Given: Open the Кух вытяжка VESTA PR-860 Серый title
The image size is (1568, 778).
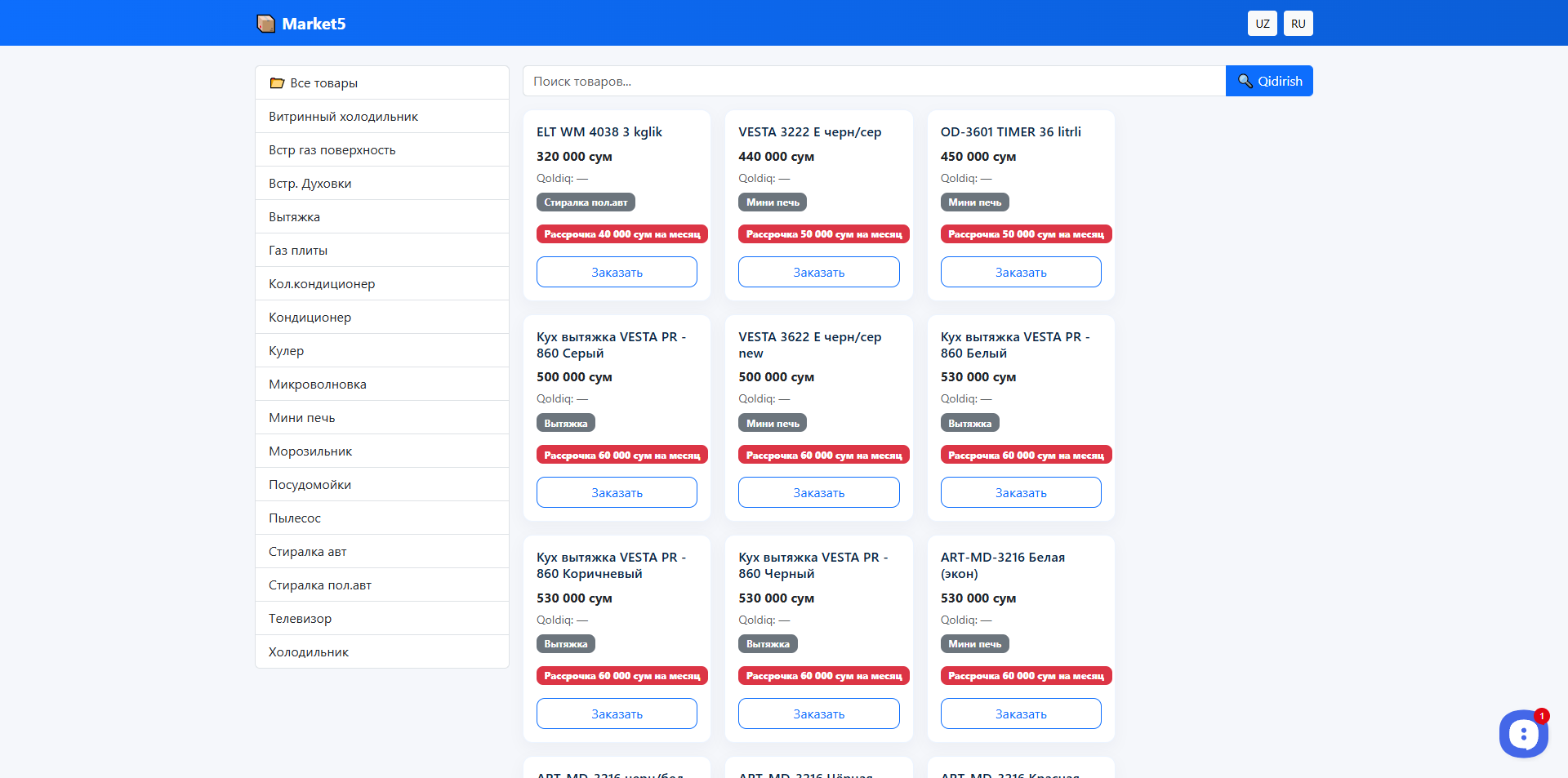Looking at the screenshot, I should coord(611,345).
